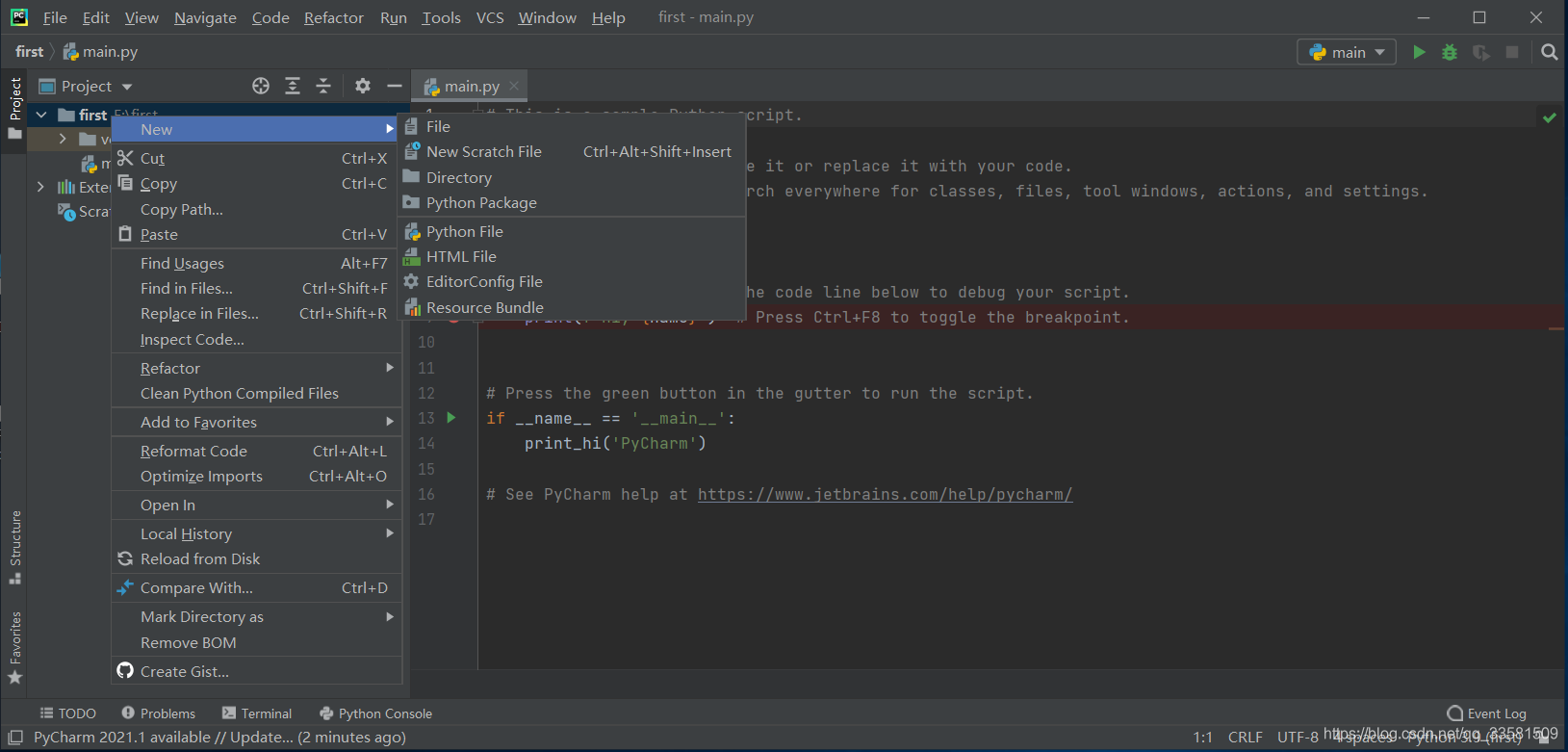This screenshot has height=752, width=1568.
Task: Click the Select Opened File target icon
Action: pos(261,86)
